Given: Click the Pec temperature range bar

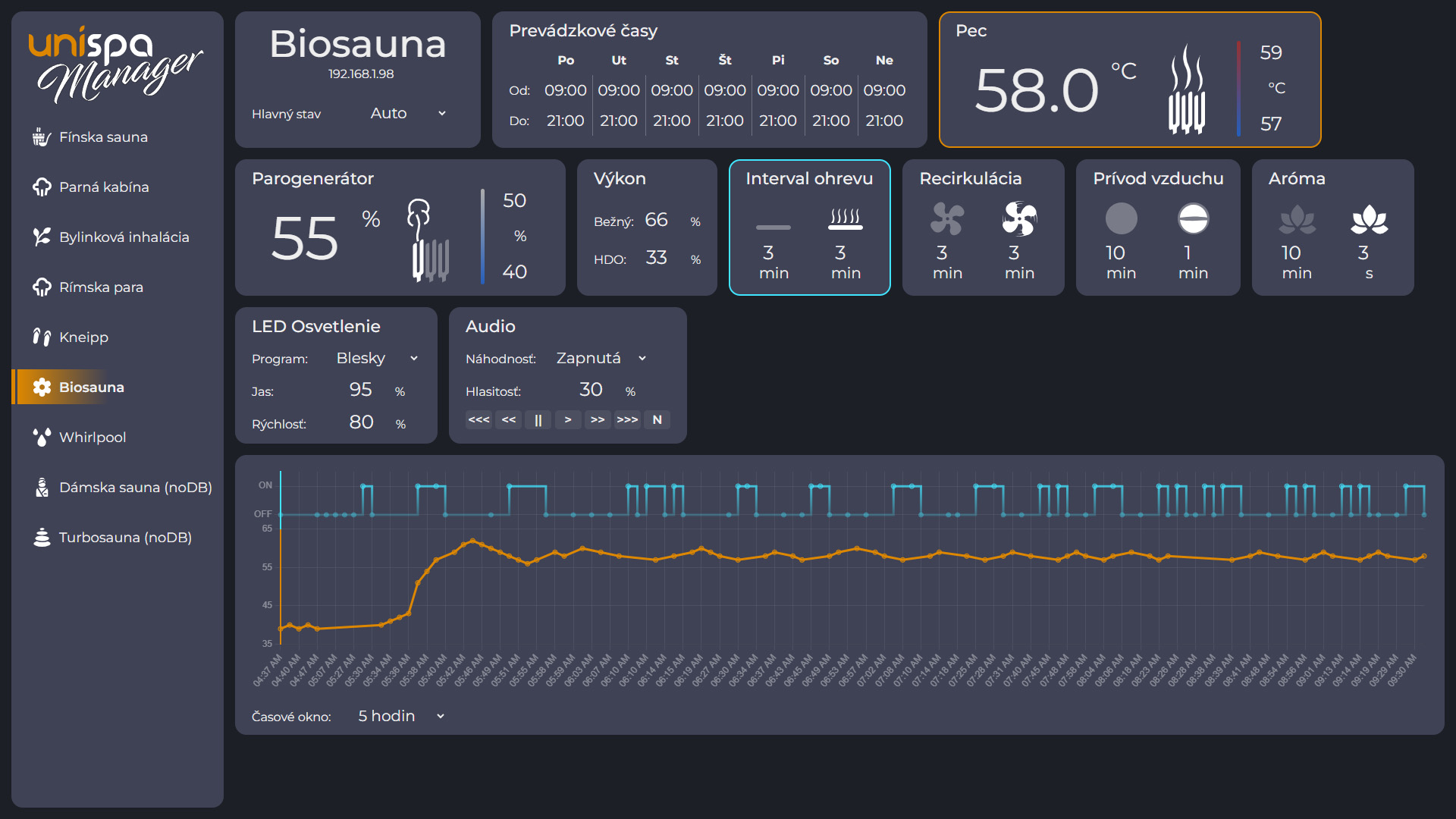Looking at the screenshot, I should 1238,89.
